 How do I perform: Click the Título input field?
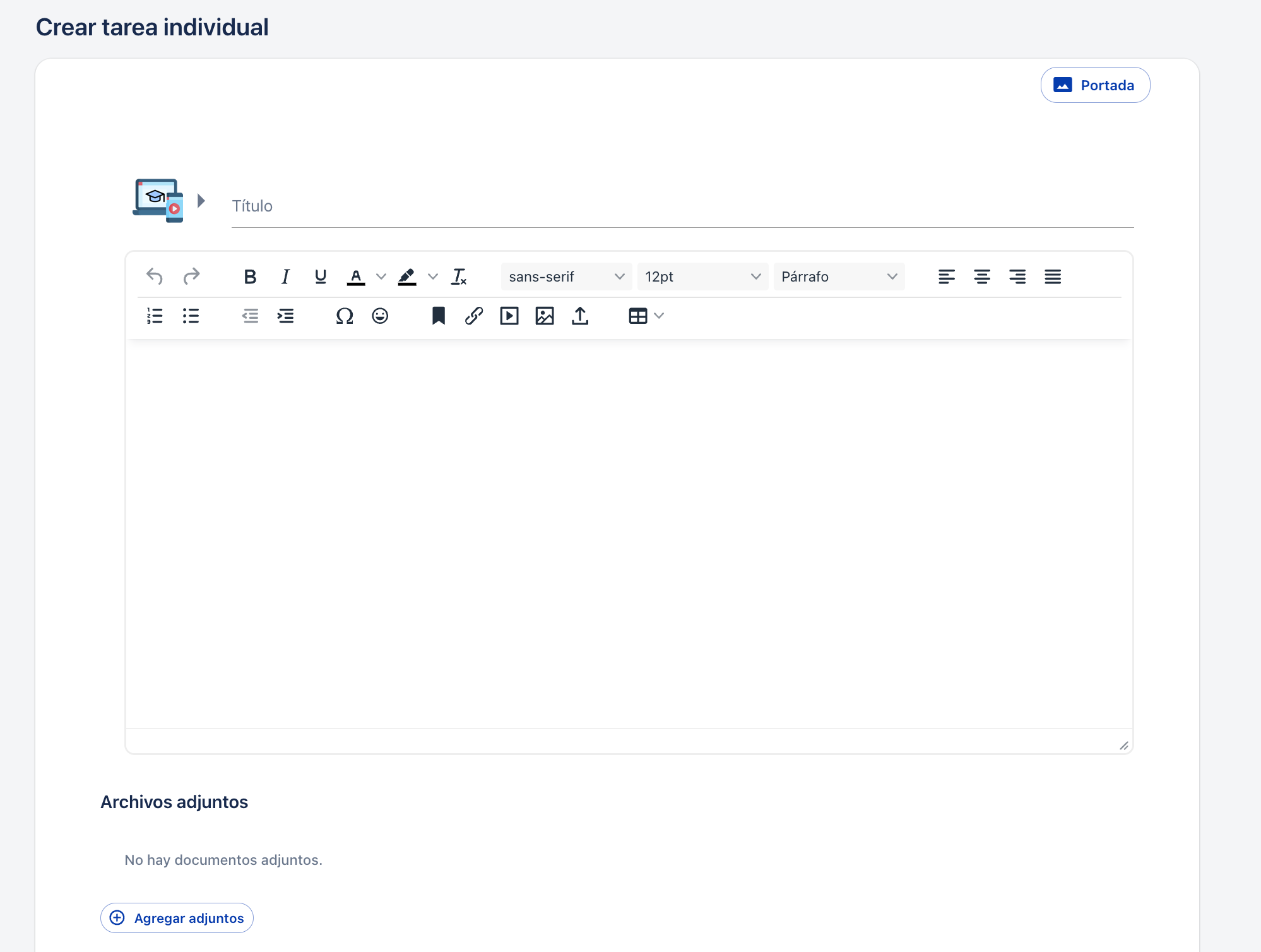tap(682, 206)
